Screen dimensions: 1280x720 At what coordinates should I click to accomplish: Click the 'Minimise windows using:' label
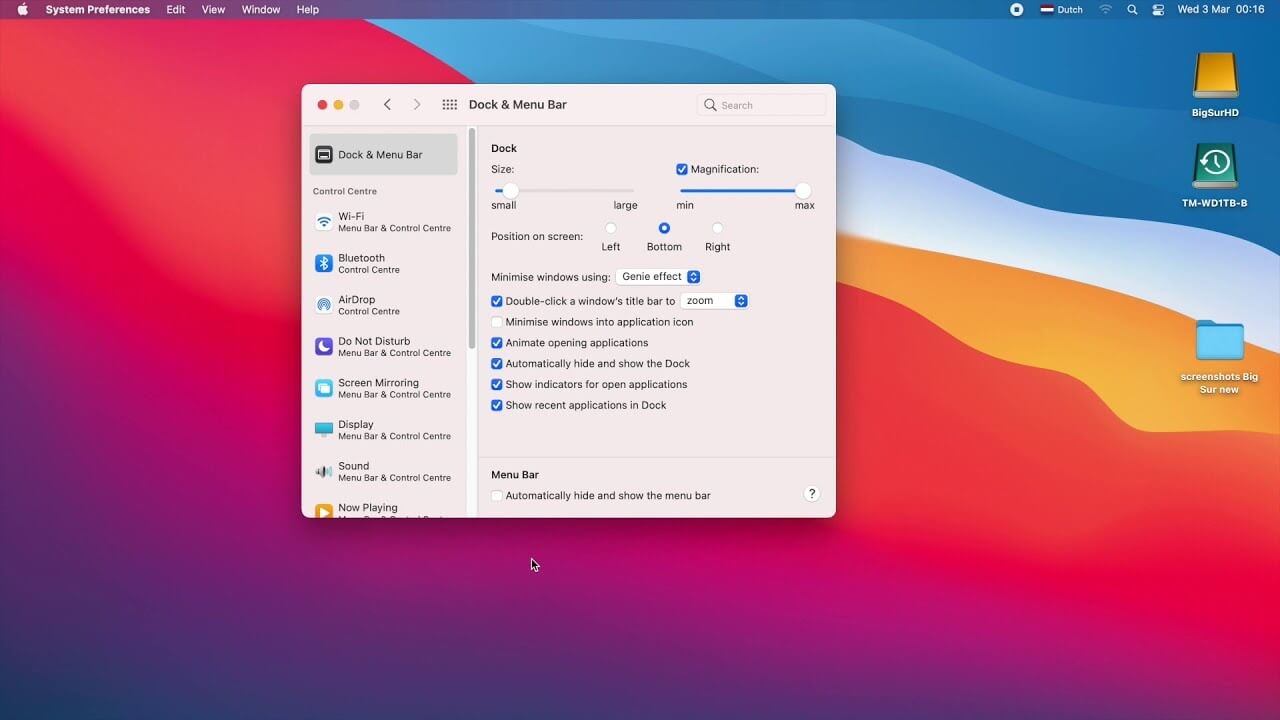click(551, 277)
